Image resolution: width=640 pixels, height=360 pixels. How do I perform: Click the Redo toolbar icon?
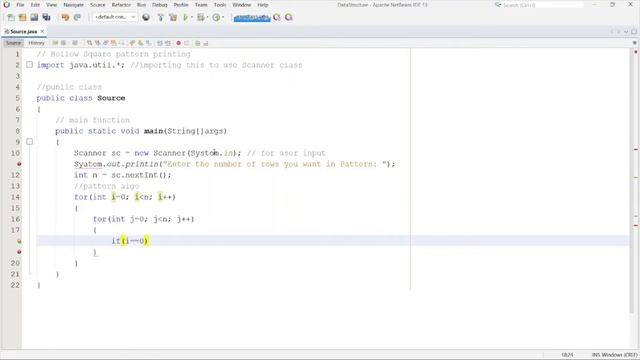click(x=77, y=17)
